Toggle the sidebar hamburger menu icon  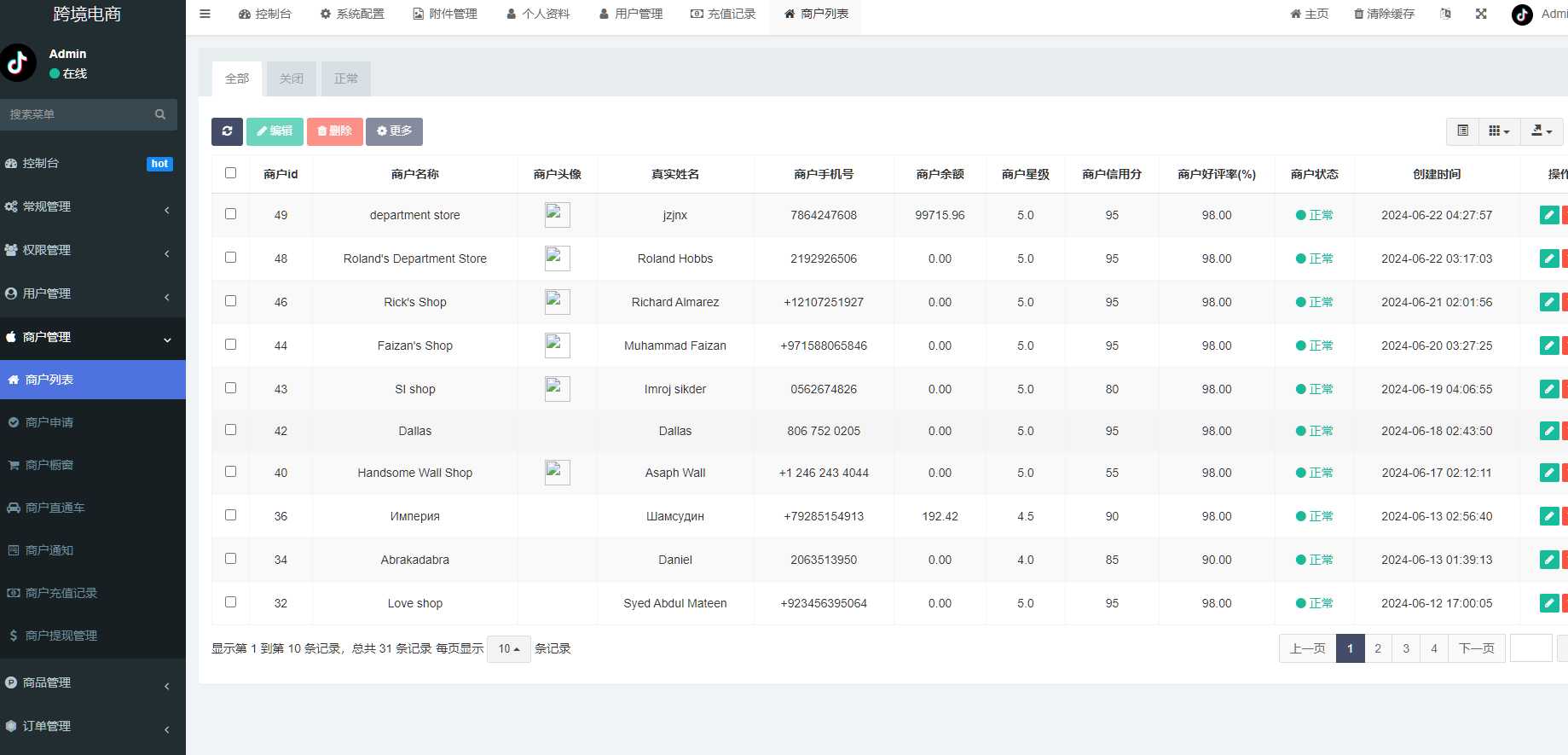click(x=205, y=14)
